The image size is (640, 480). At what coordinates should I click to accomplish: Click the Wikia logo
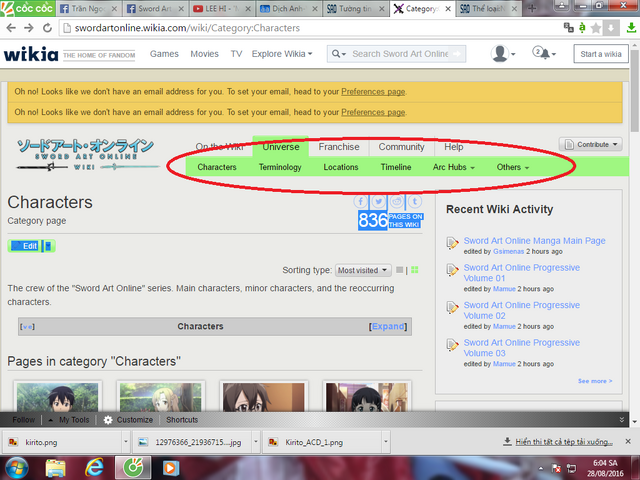click(31, 54)
